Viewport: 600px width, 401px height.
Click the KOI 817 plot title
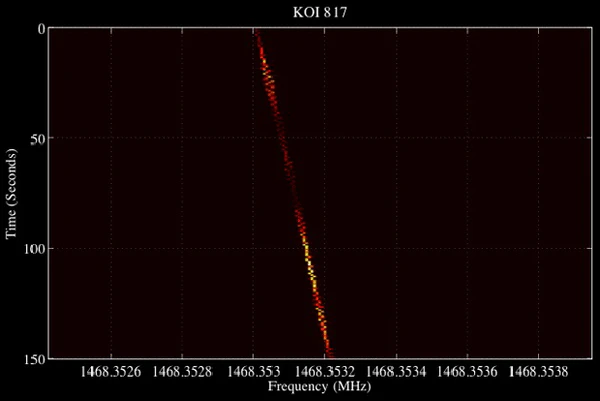(x=299, y=12)
